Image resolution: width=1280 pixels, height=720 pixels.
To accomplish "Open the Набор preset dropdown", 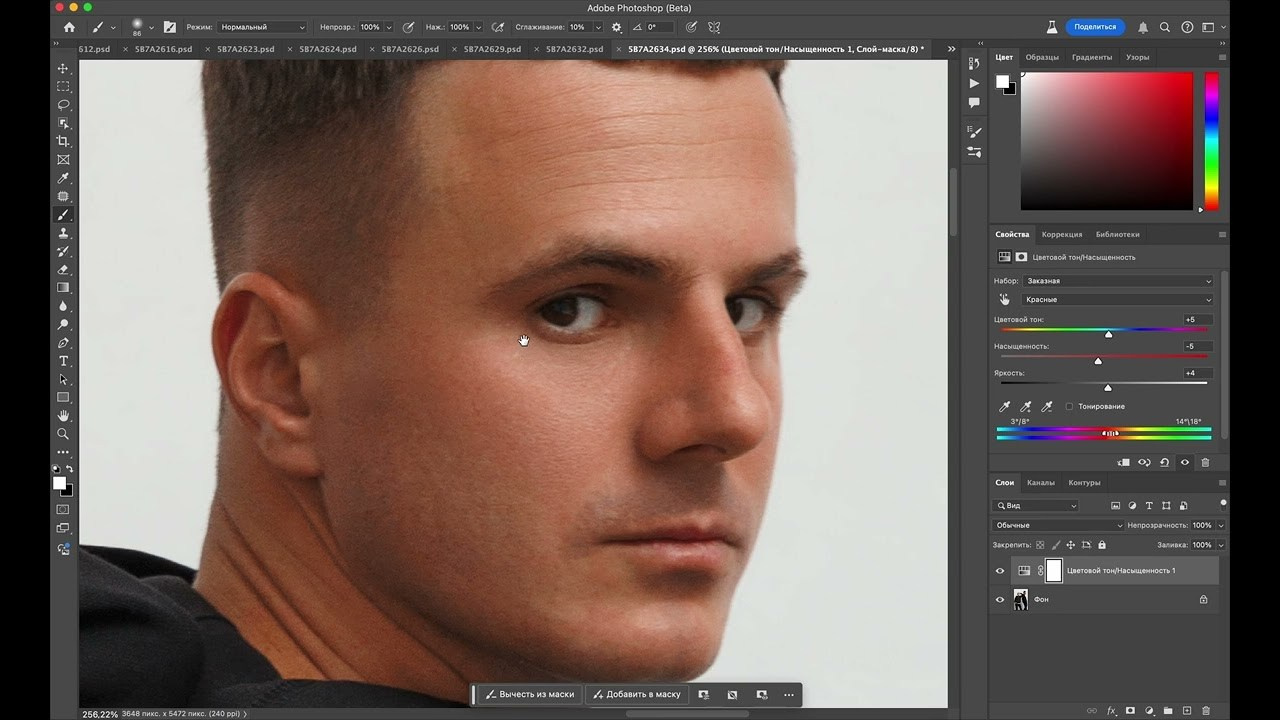I will tap(1118, 281).
